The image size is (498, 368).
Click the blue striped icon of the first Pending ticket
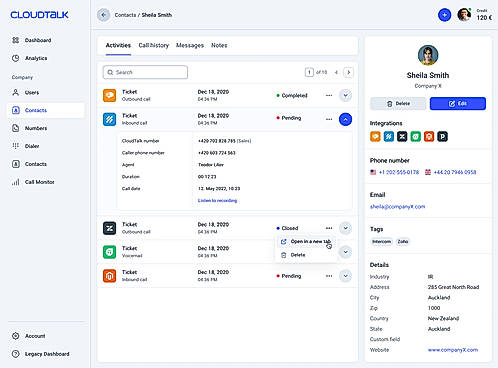pyautogui.click(x=110, y=119)
